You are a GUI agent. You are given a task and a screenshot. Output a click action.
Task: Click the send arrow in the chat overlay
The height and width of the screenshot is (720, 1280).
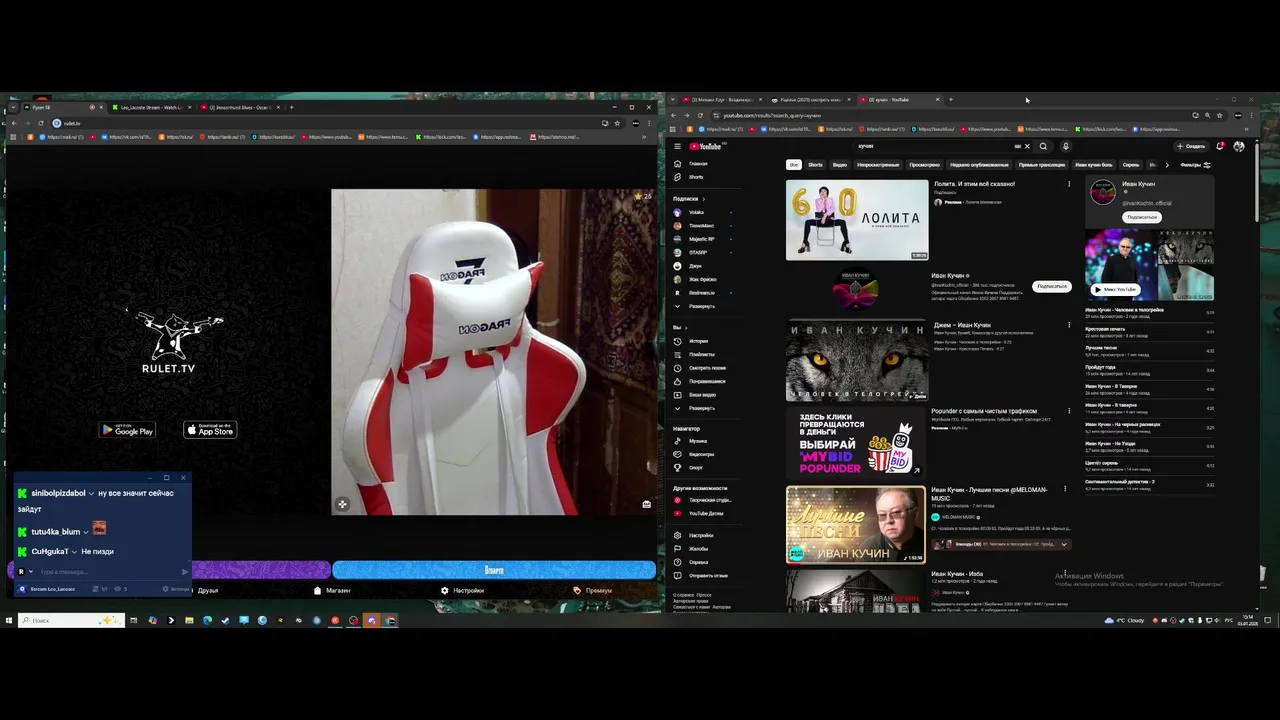point(184,572)
